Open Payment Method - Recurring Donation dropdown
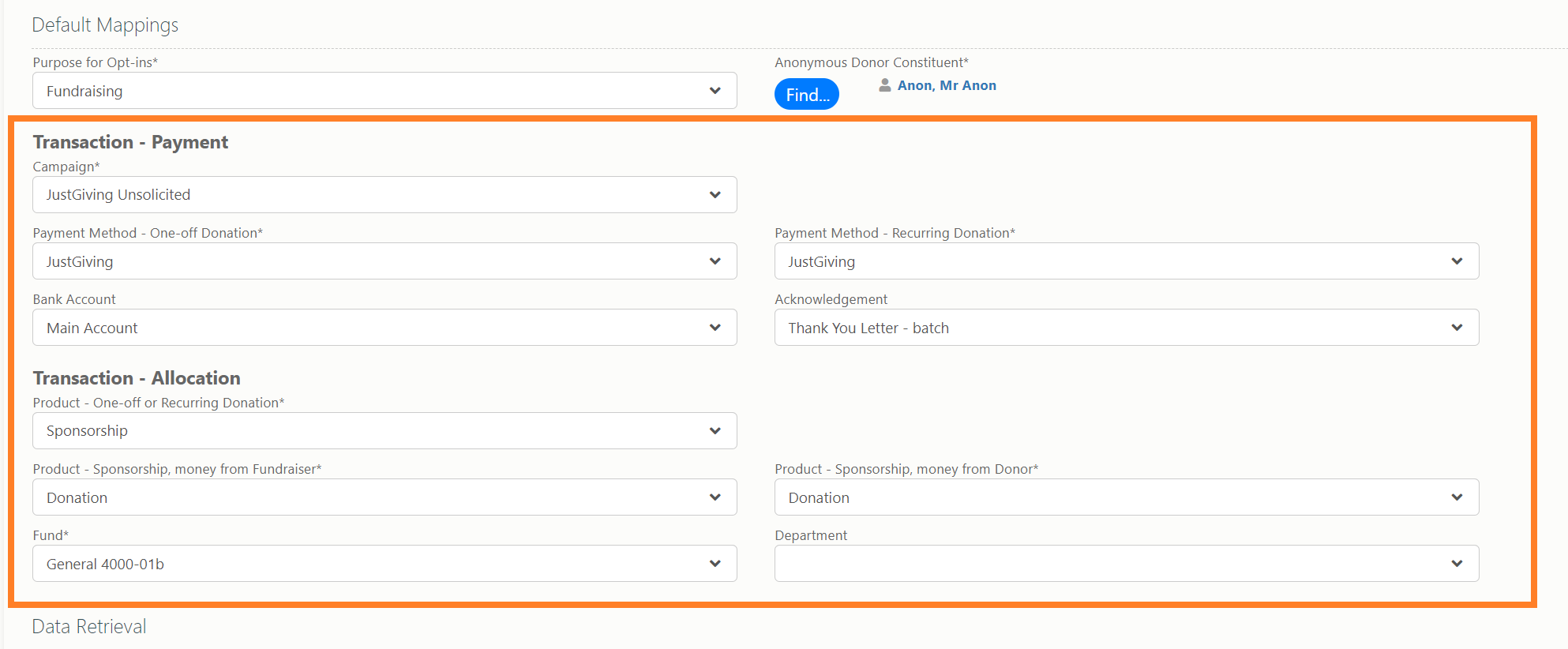This screenshot has width=1568, height=649. click(x=1127, y=261)
